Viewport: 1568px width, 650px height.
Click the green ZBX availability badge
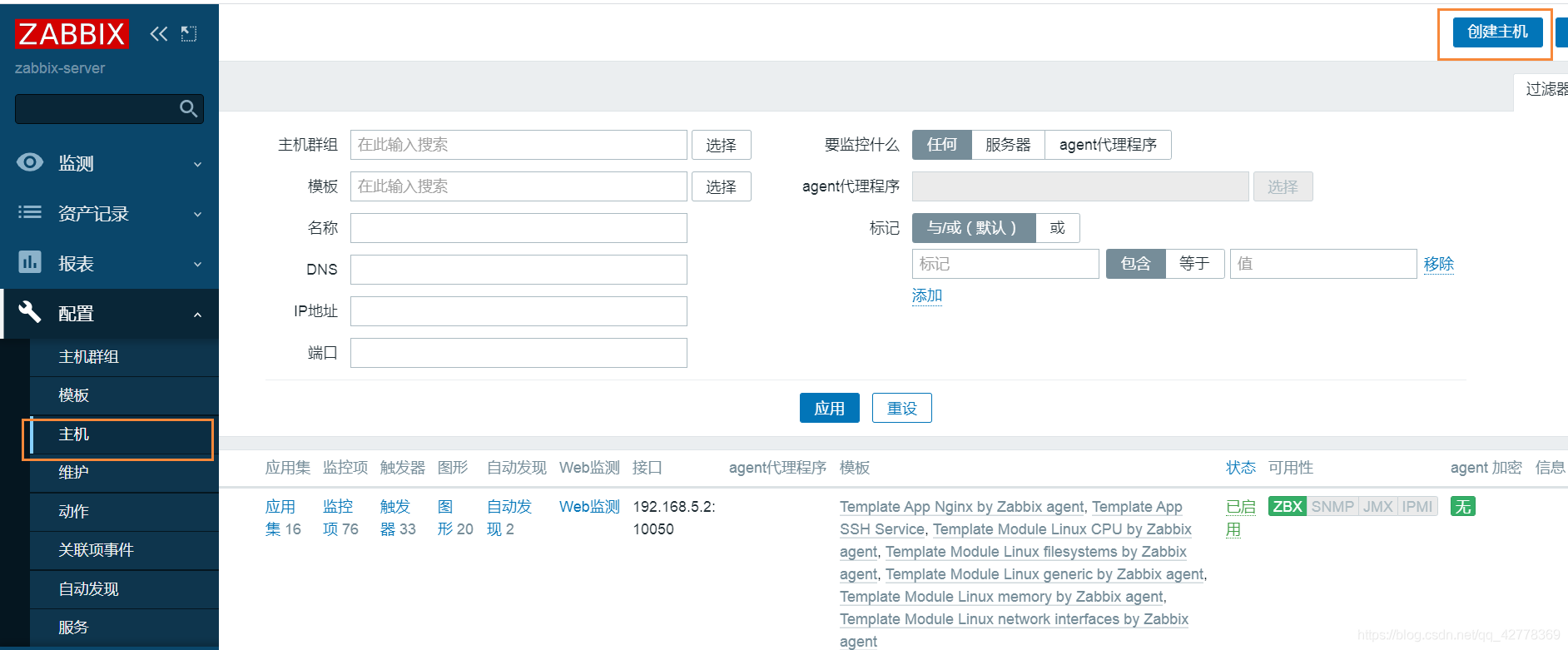coord(1288,506)
